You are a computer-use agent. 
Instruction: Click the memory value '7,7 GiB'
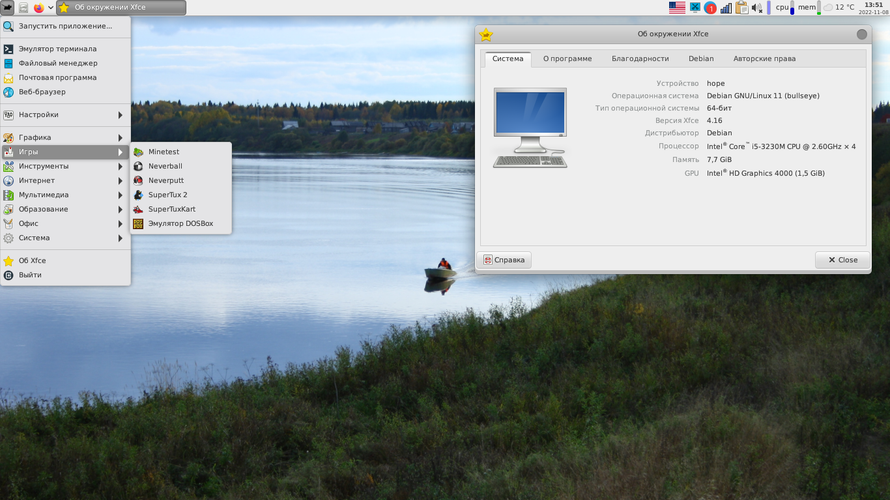click(719, 159)
